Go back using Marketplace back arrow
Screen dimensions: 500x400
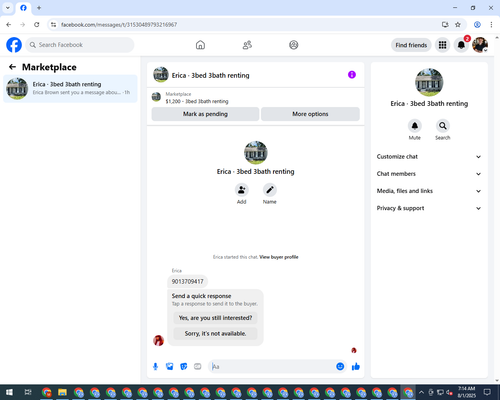click(x=12, y=67)
